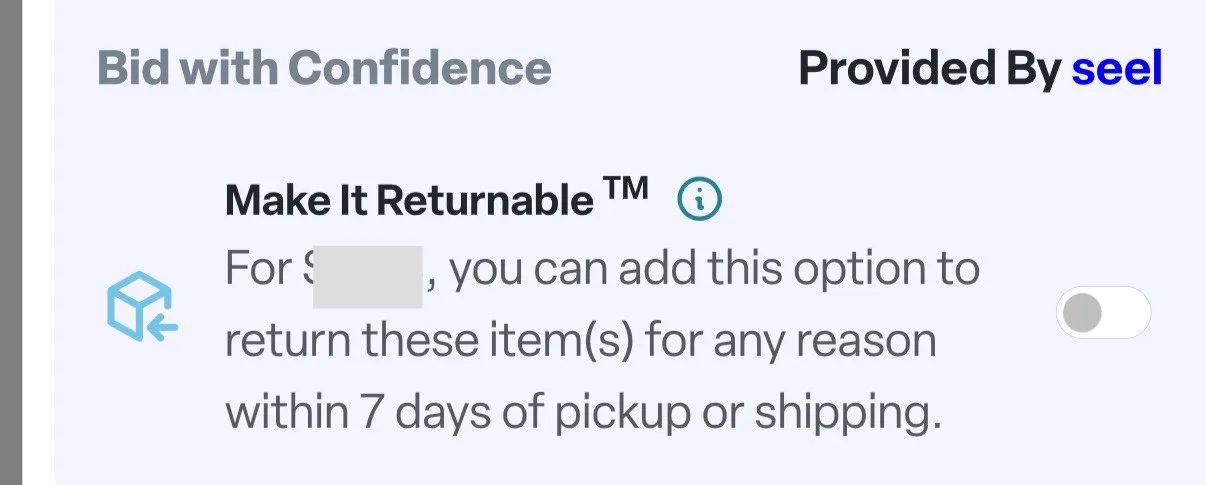Image resolution: width=1206 pixels, height=485 pixels.
Task: Click the info icon beside Make It Returnable
Action: tap(699, 200)
